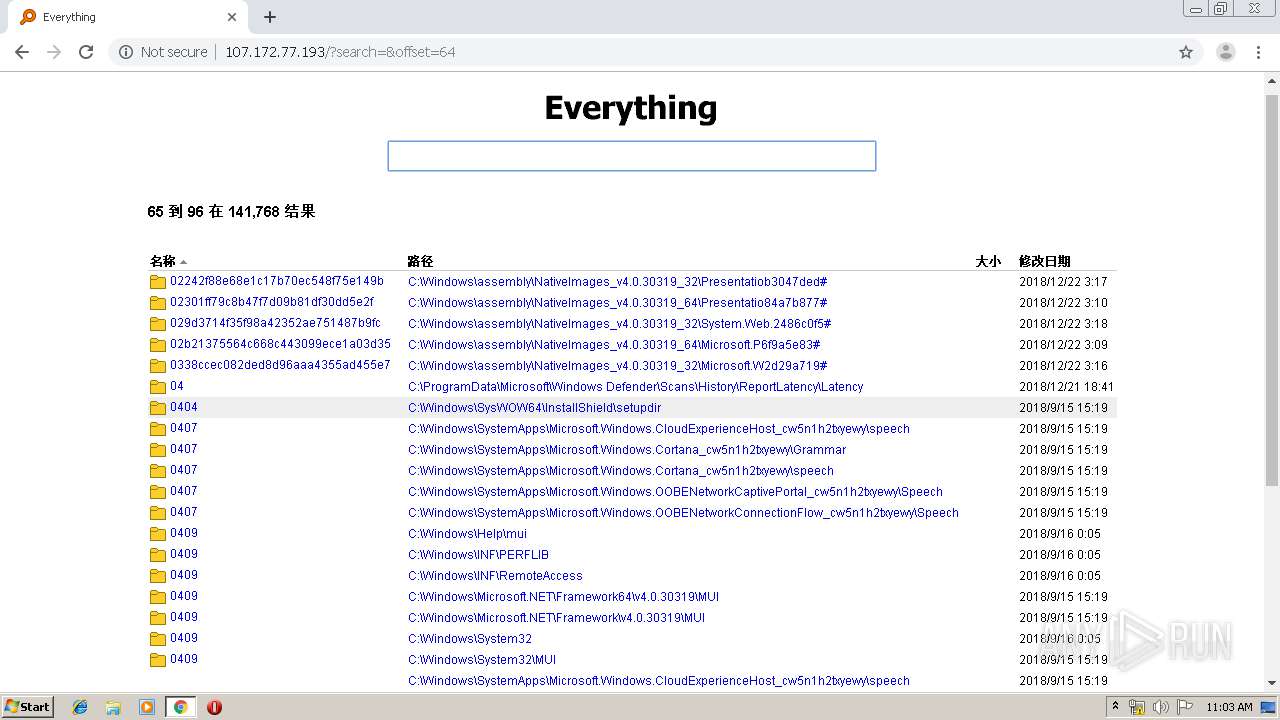
Task: Close the Everything tab
Action: click(232, 17)
